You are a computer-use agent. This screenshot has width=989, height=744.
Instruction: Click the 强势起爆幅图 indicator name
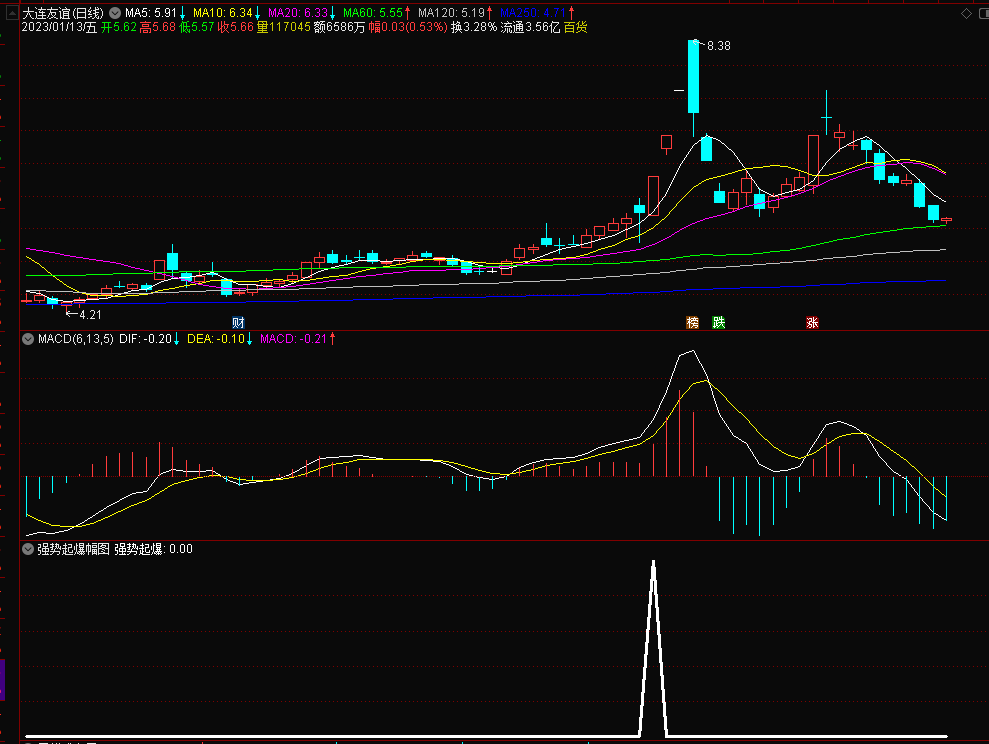[73, 549]
